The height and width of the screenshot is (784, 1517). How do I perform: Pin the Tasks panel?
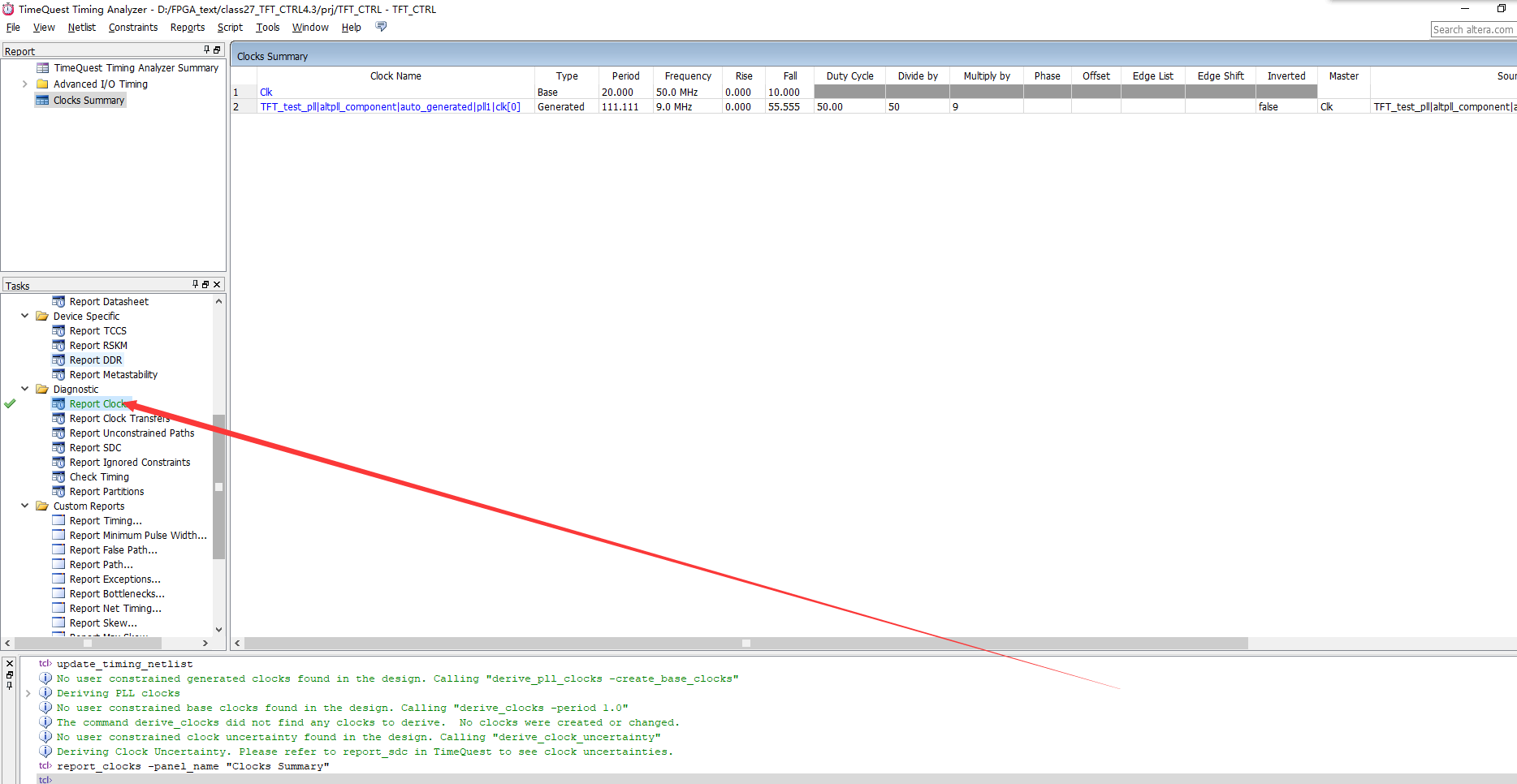pyautogui.click(x=196, y=284)
